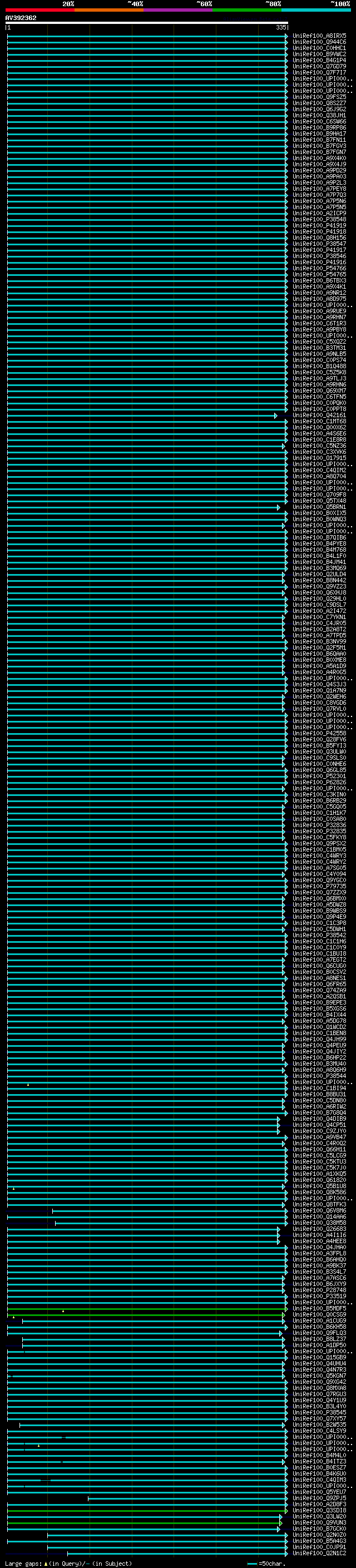Click label UniRef100_Q28FV6

319,740
